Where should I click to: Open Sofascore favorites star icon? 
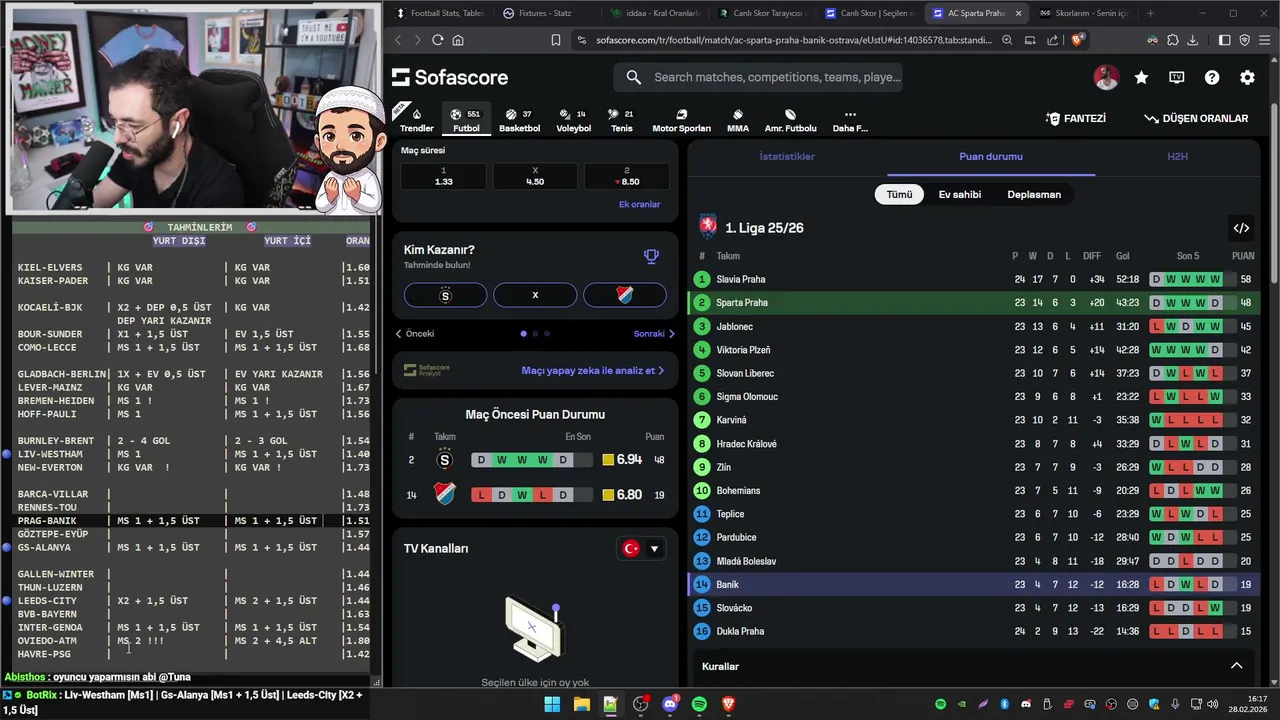[1141, 77]
